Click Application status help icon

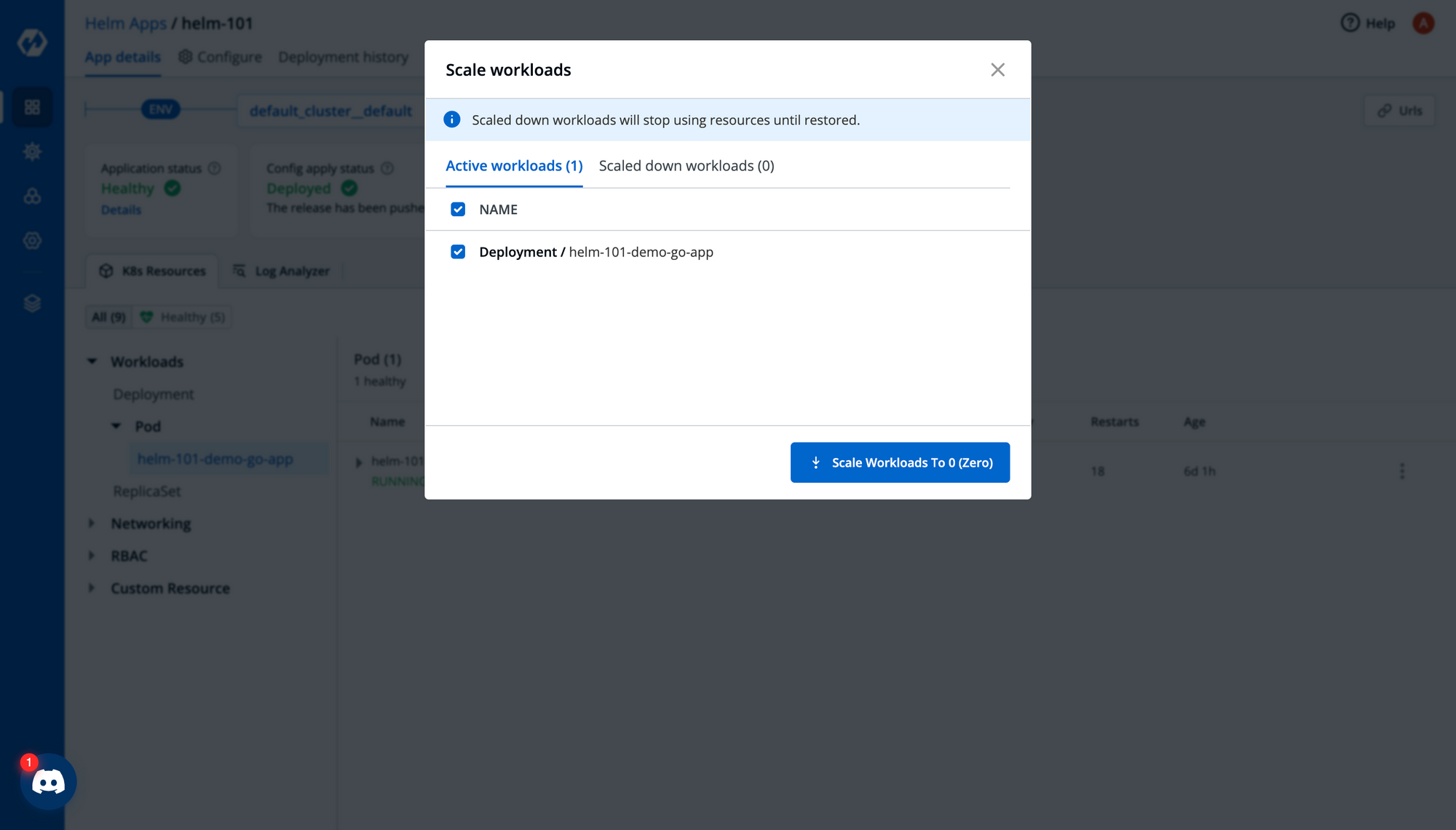(215, 168)
